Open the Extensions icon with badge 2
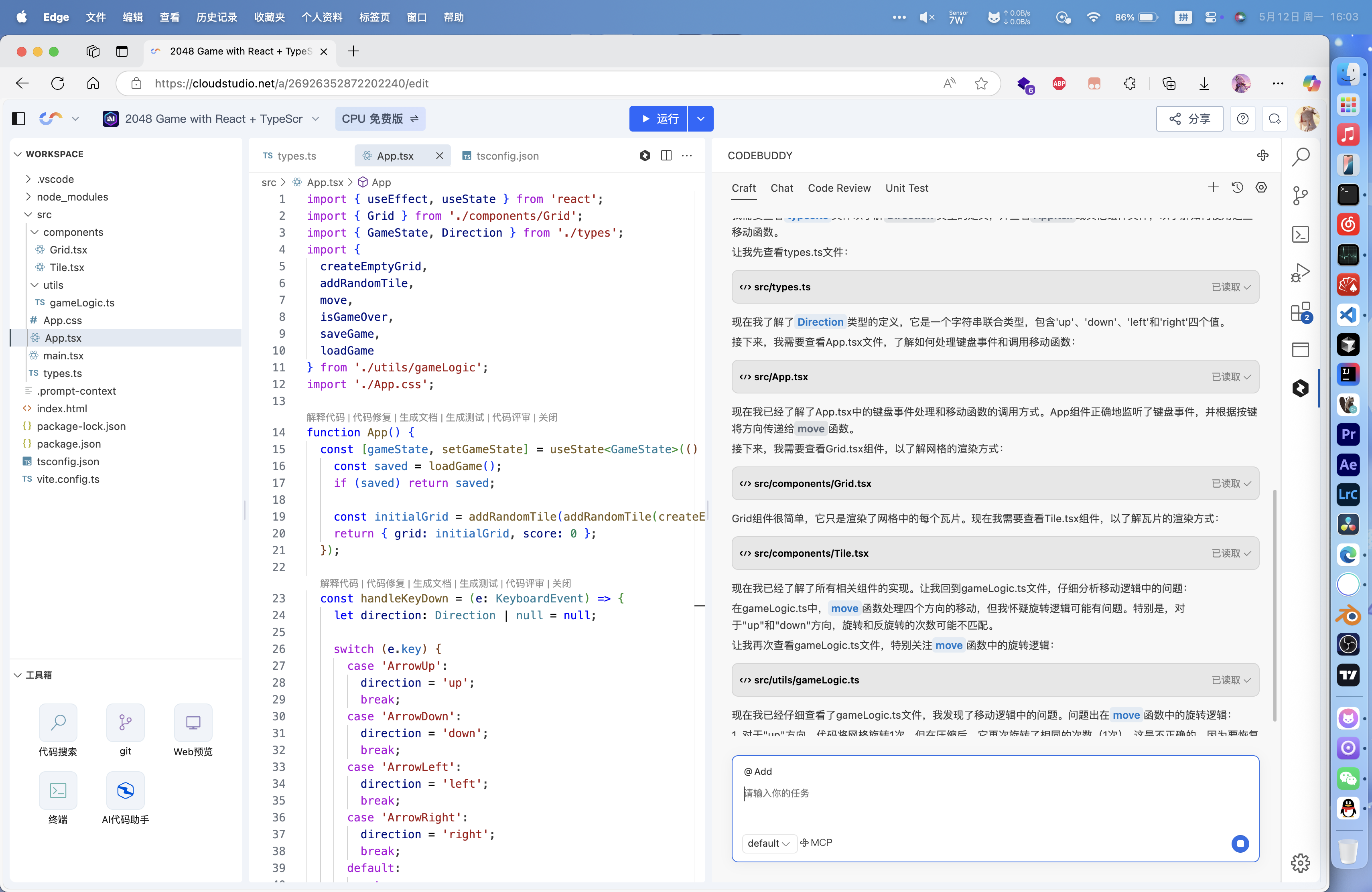Image resolution: width=1372 pixels, height=892 pixels. coord(1301,312)
